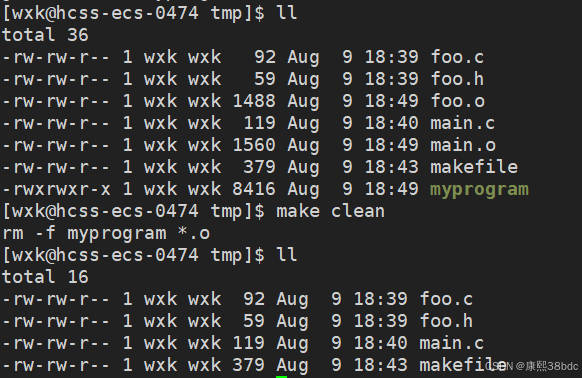Click makefile in the first file listing
This screenshot has width=582, height=378.
coord(474,167)
